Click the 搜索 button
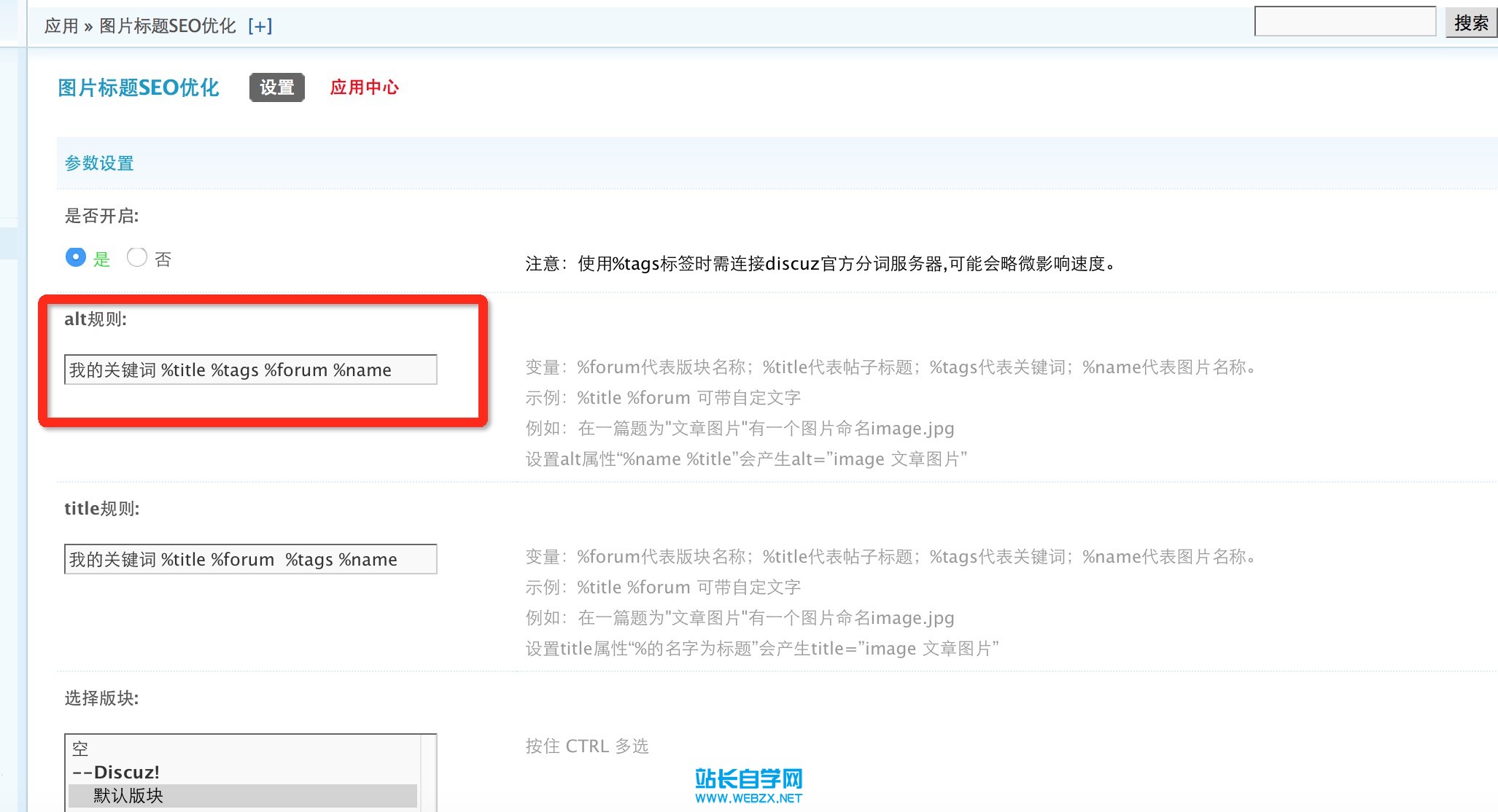 click(1470, 23)
